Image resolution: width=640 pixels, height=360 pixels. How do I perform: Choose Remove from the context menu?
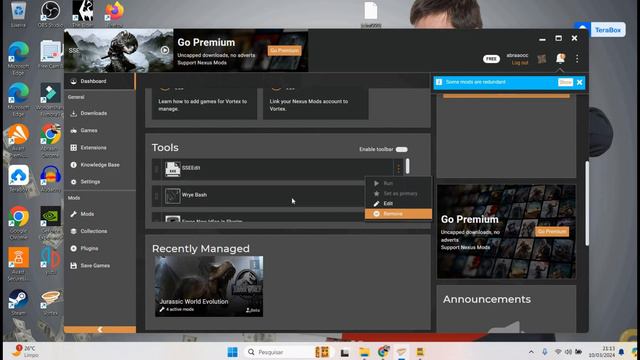click(x=398, y=213)
